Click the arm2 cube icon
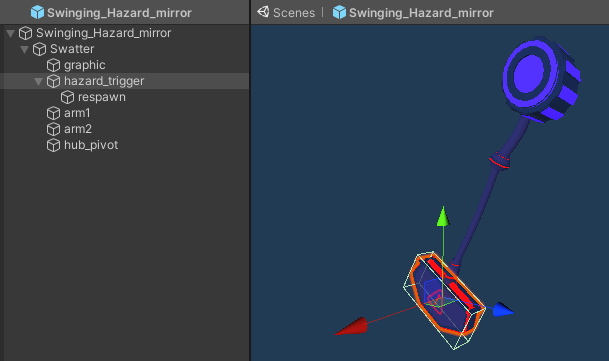Screen dimensions: 609x361 [x=53, y=129]
